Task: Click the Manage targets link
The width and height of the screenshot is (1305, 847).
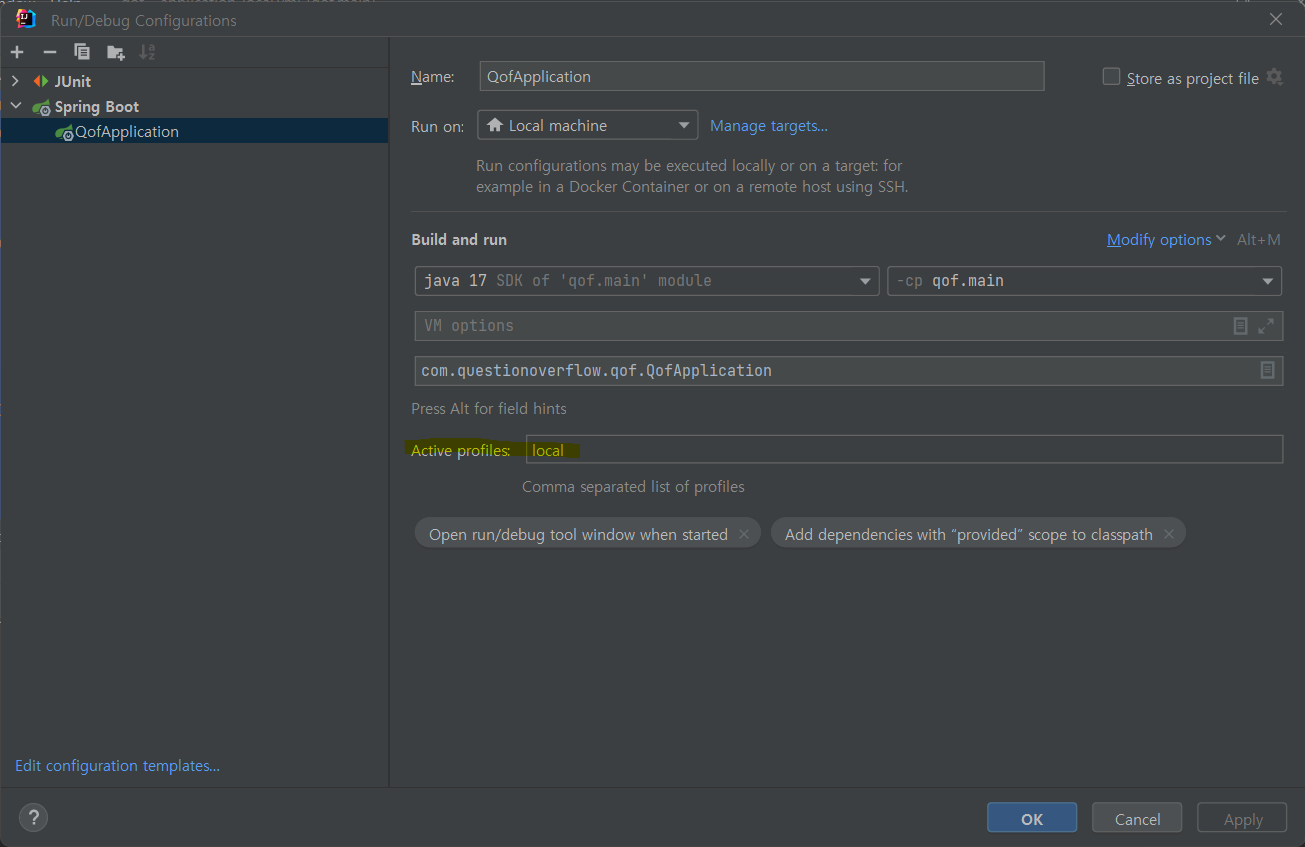Action: (x=769, y=125)
